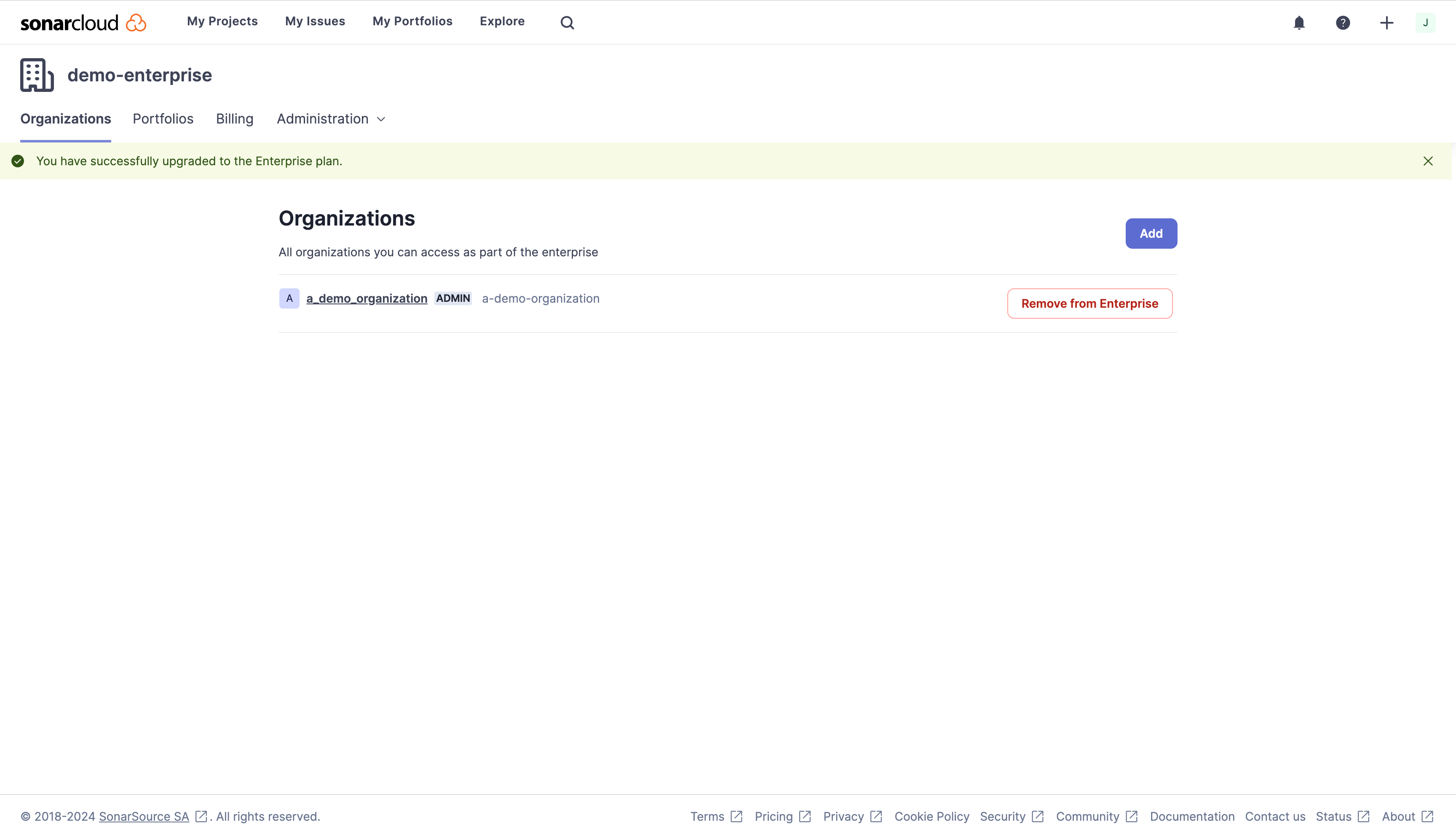Open the Terms external link
Screen dimensions: 1456x838
707,816
